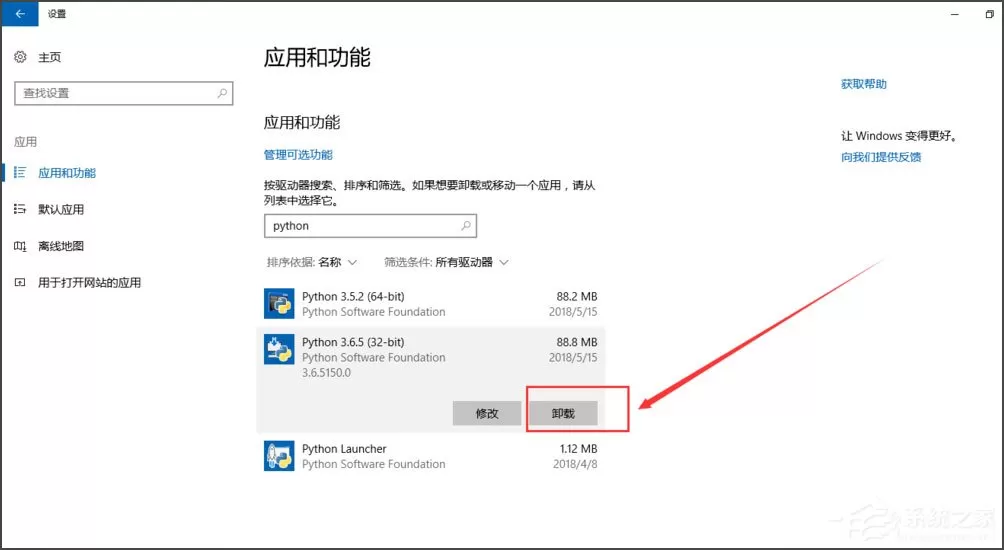Click the search magnifier in 查找设置 box

tap(222, 93)
